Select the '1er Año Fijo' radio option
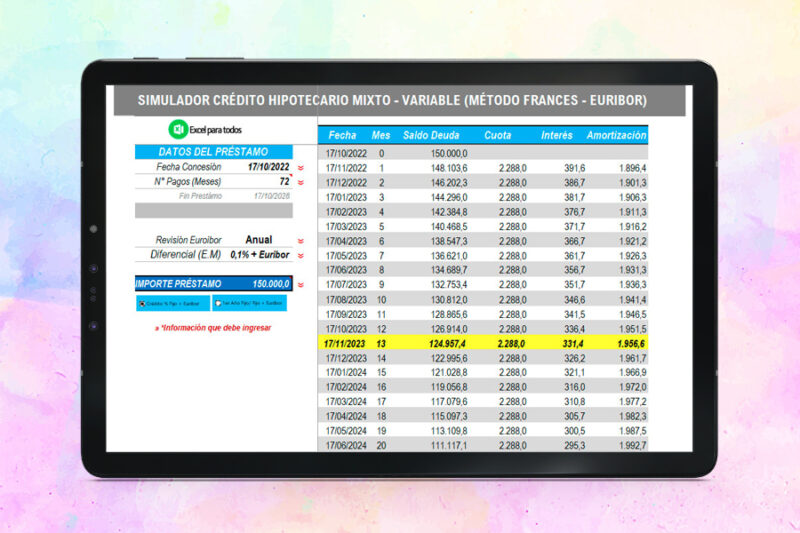The width and height of the screenshot is (800, 533). 249,303
